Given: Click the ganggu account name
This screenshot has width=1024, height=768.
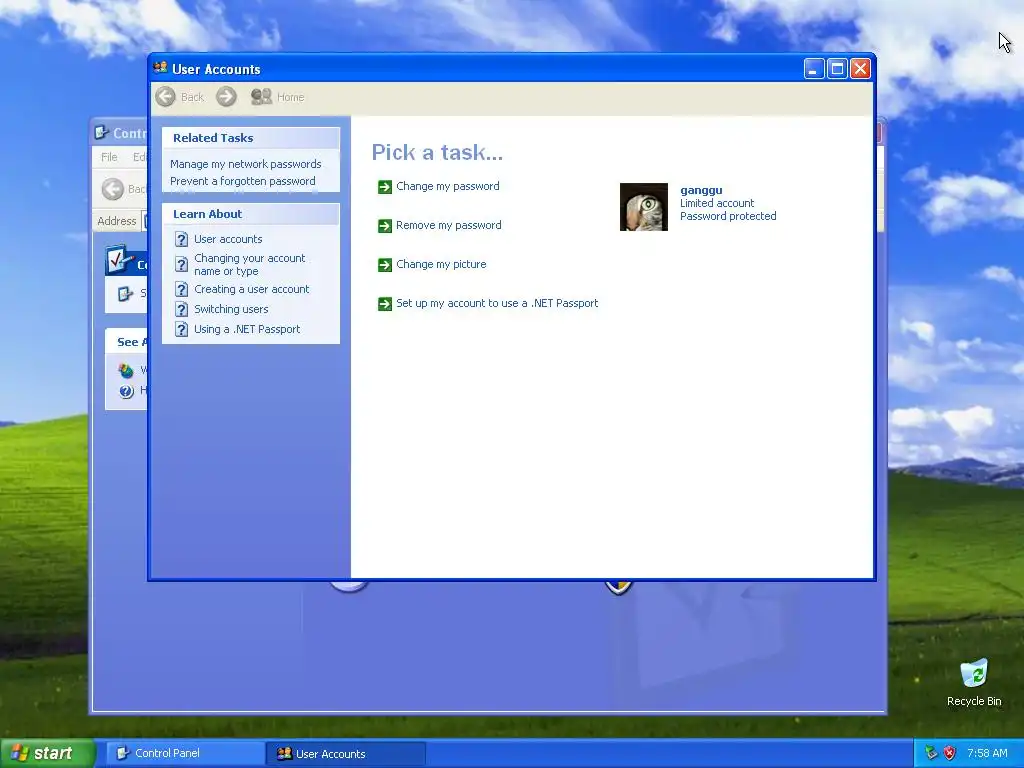Looking at the screenshot, I should (701, 190).
